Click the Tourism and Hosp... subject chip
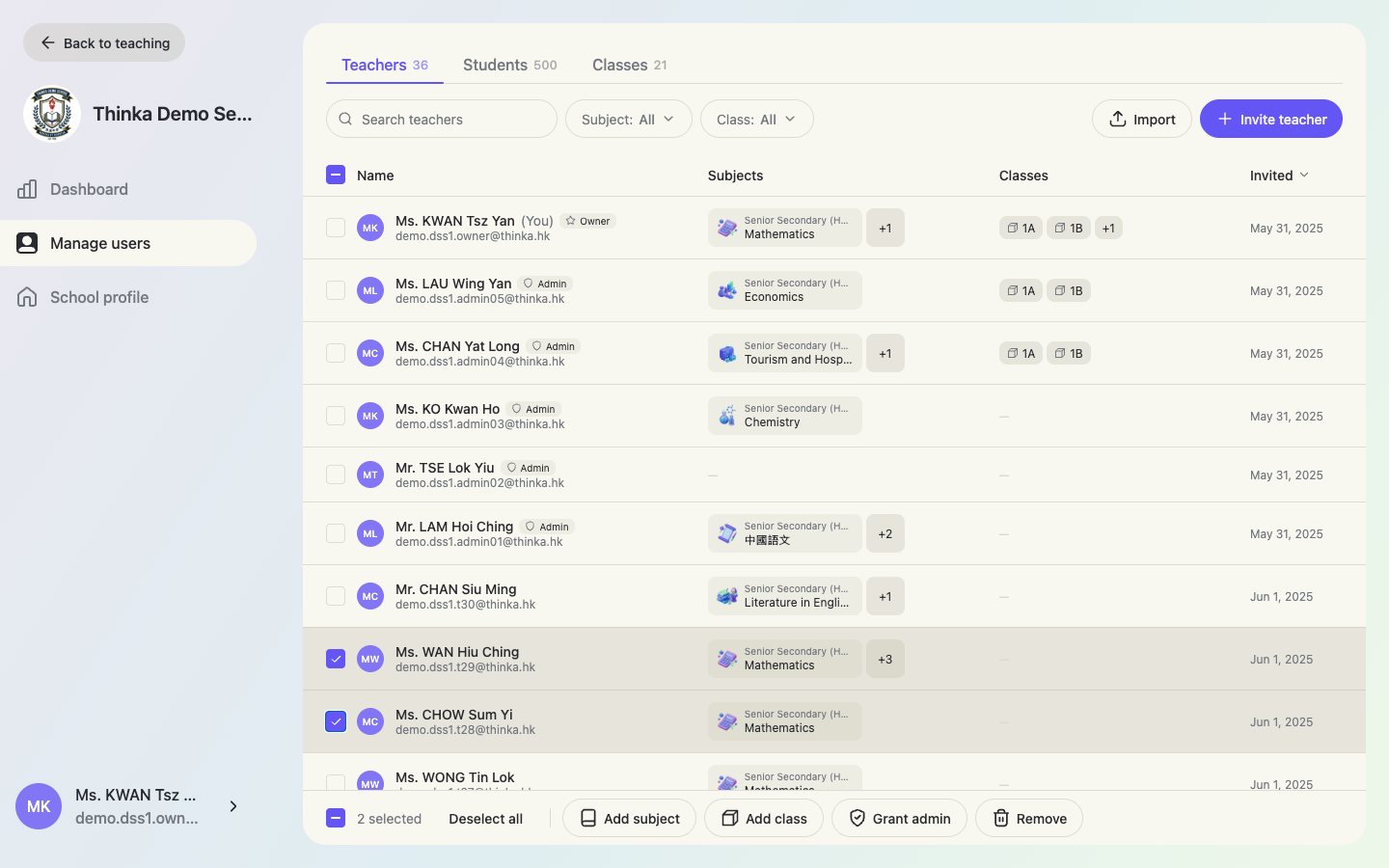Screen dimensions: 1389x868 [x=785, y=353]
